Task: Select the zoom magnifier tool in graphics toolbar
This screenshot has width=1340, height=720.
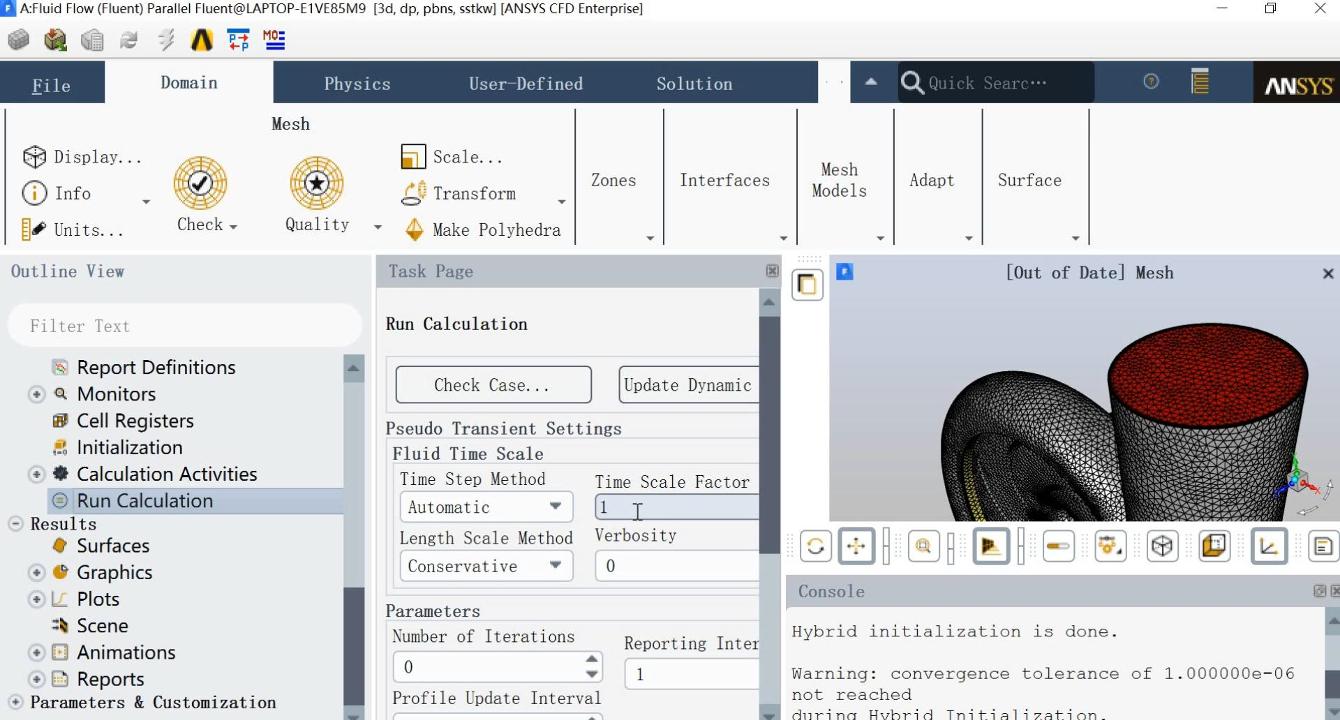Action: [923, 546]
